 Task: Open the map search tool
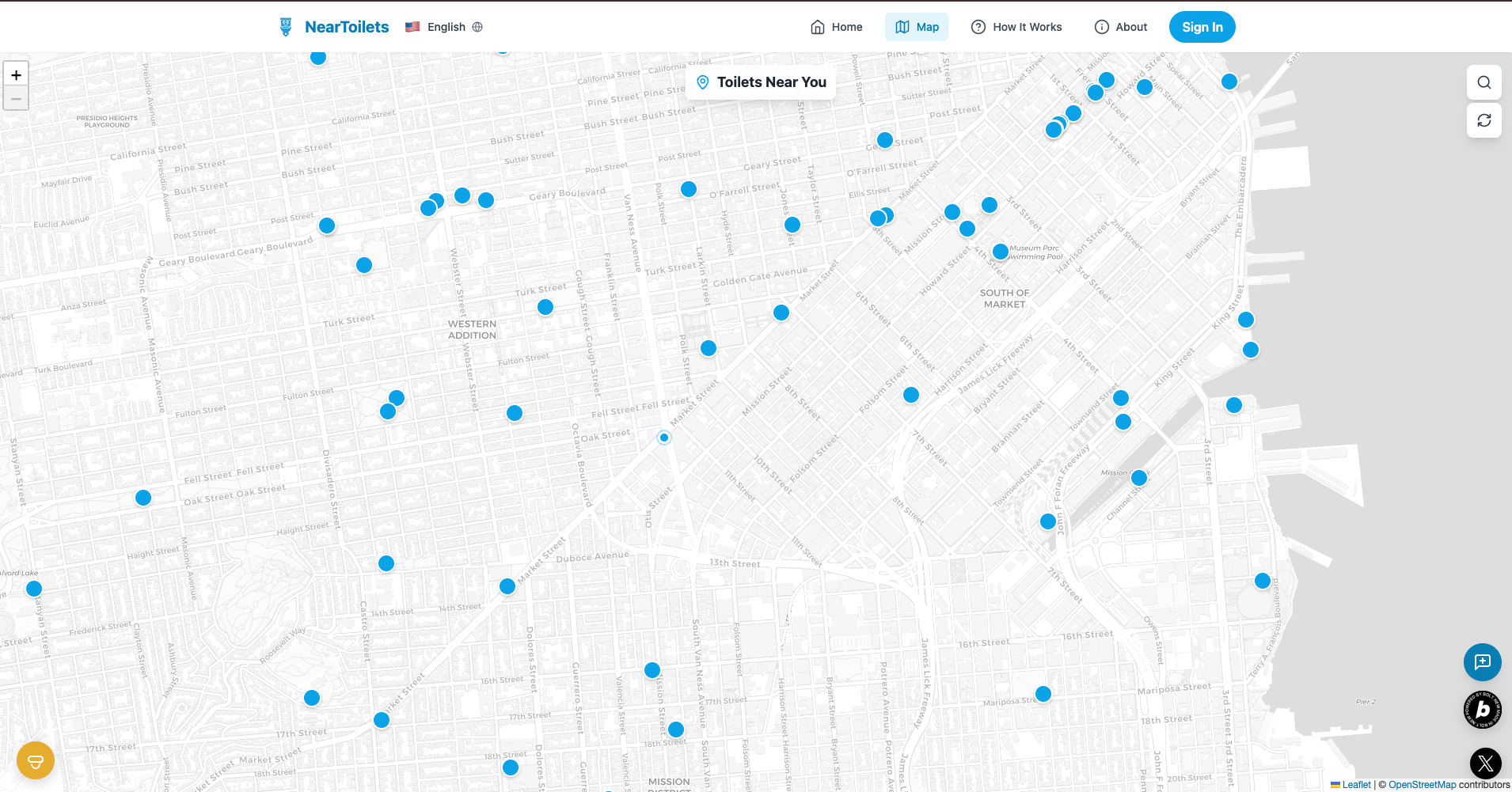pyautogui.click(x=1484, y=82)
